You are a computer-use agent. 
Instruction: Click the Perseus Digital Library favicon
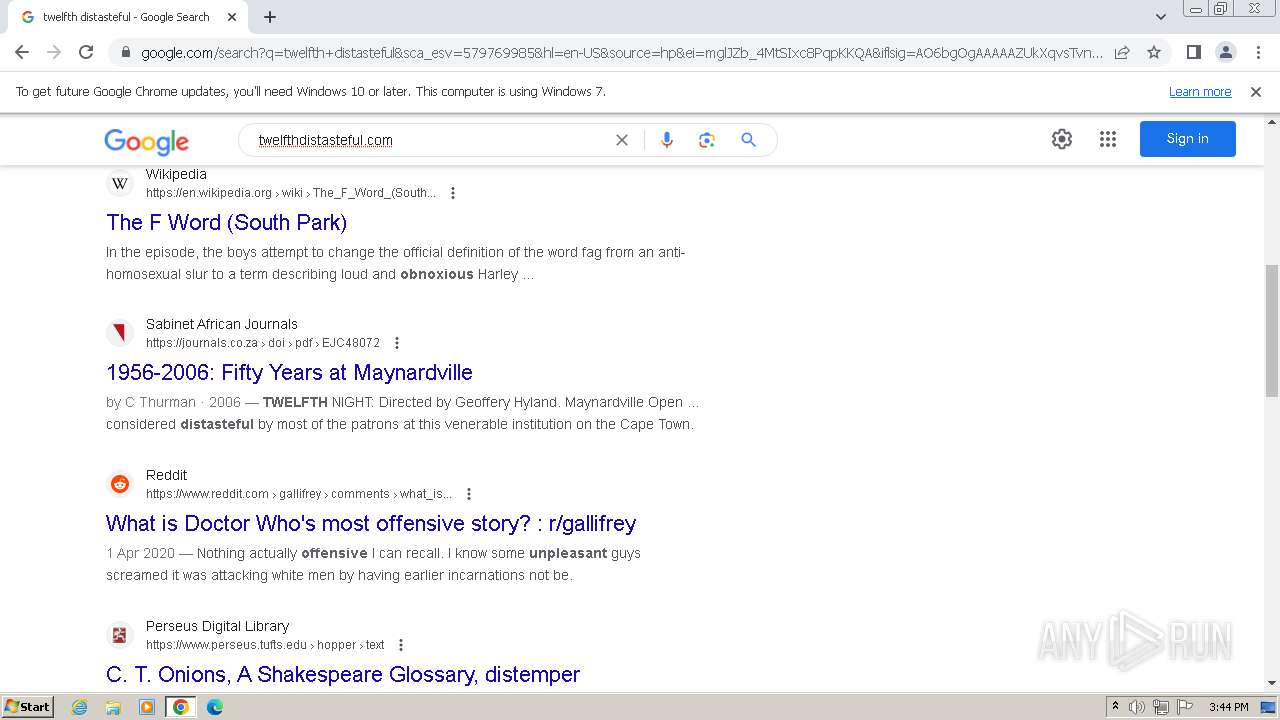point(120,635)
